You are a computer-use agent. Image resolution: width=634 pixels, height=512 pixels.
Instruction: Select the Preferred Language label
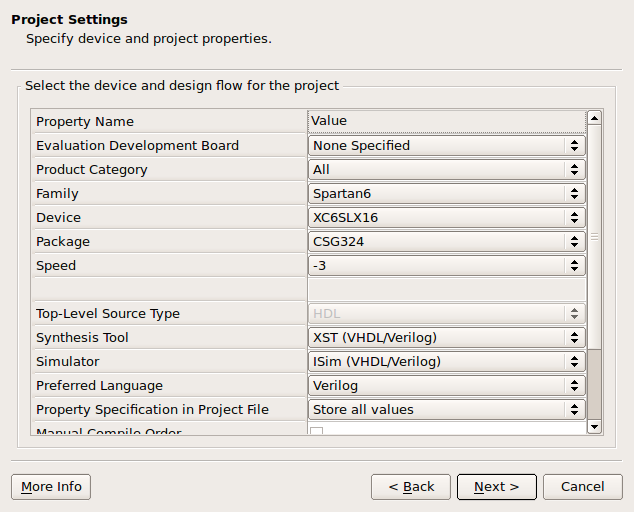(99, 386)
